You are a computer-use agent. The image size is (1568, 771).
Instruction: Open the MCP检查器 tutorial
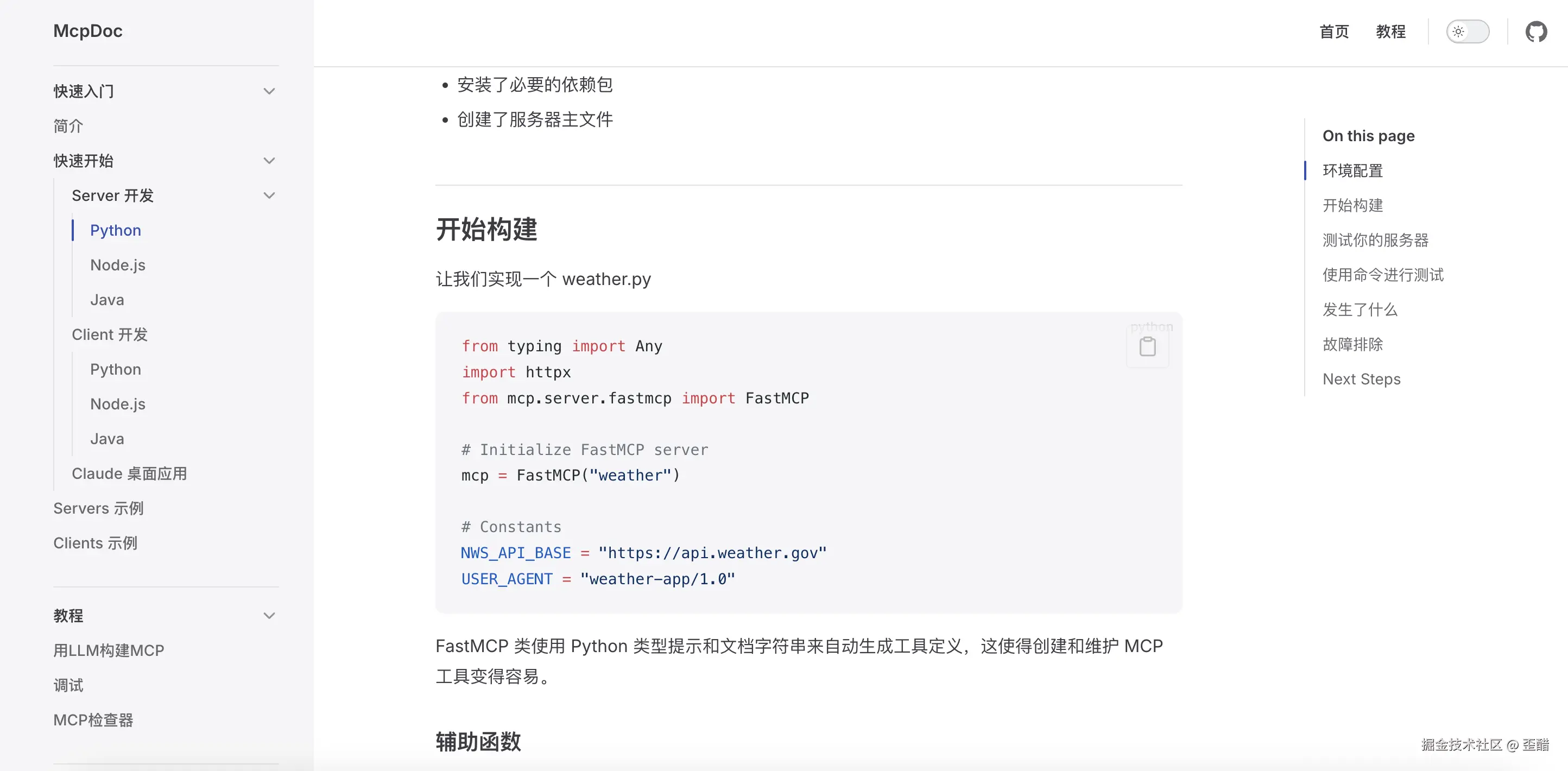pyautogui.click(x=93, y=720)
